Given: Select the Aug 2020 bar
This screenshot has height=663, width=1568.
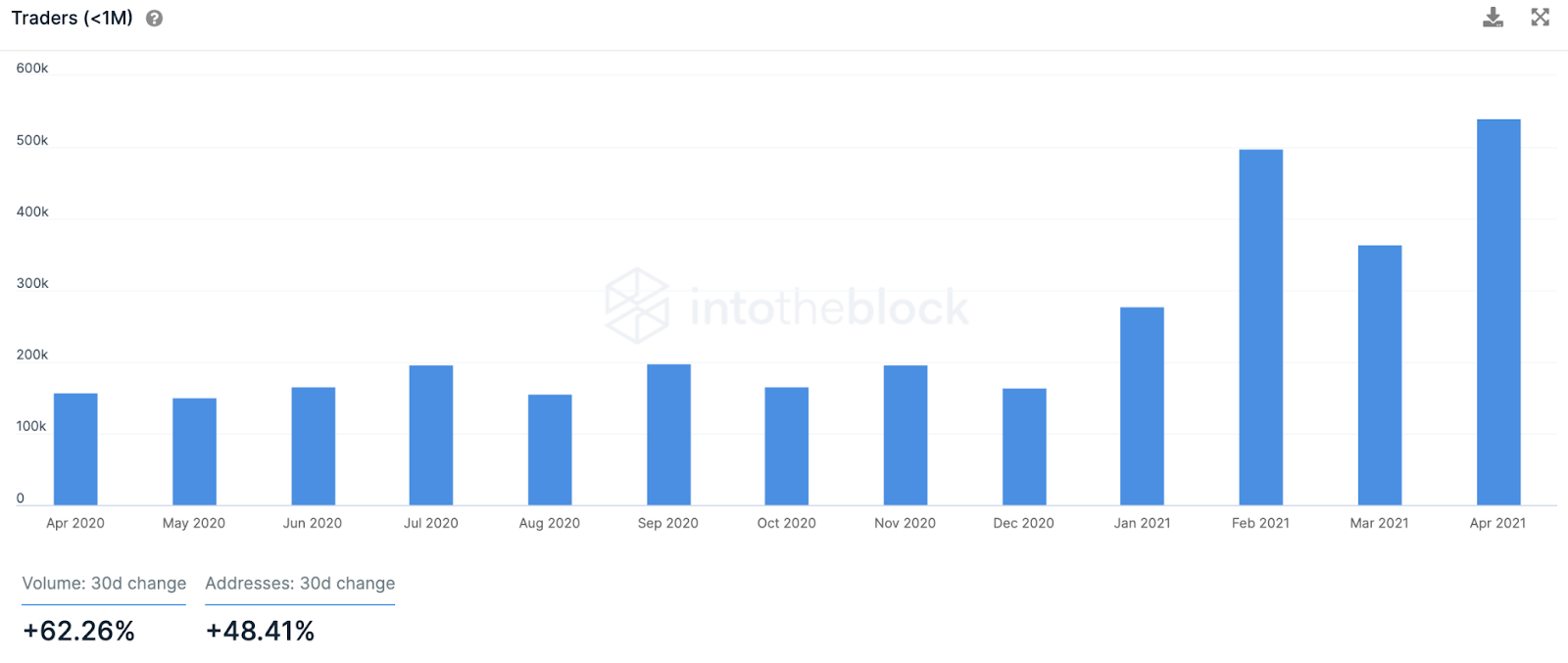Looking at the screenshot, I should [550, 450].
